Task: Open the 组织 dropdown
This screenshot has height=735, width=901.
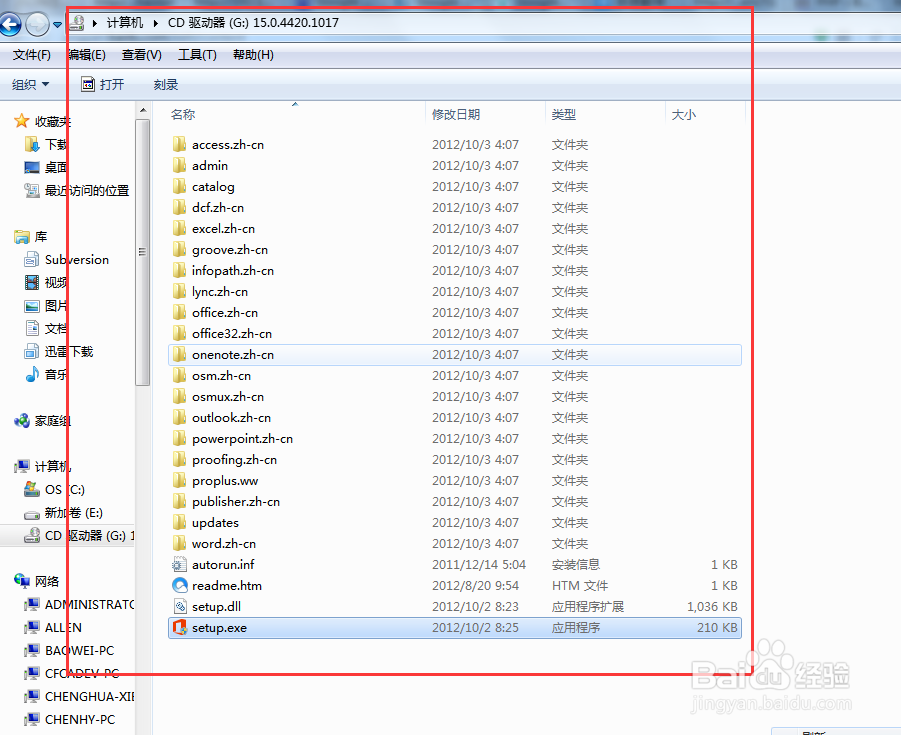Action: pyautogui.click(x=30, y=84)
